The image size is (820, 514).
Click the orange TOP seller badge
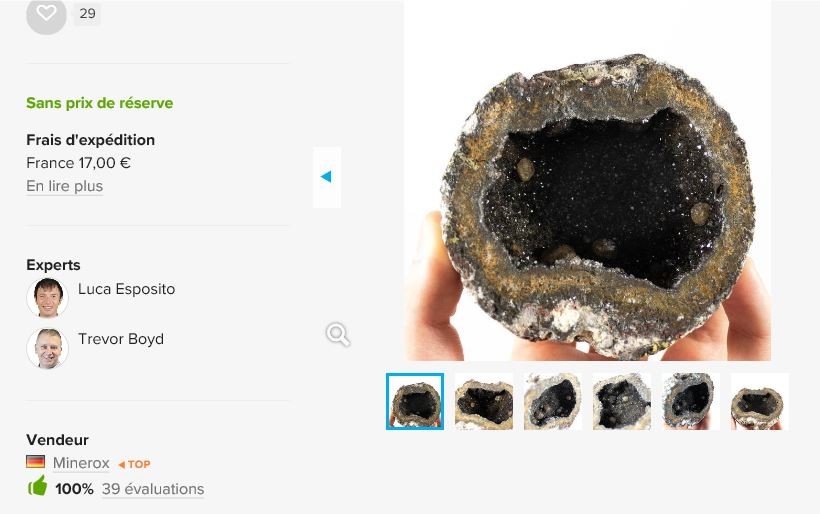tap(134, 464)
